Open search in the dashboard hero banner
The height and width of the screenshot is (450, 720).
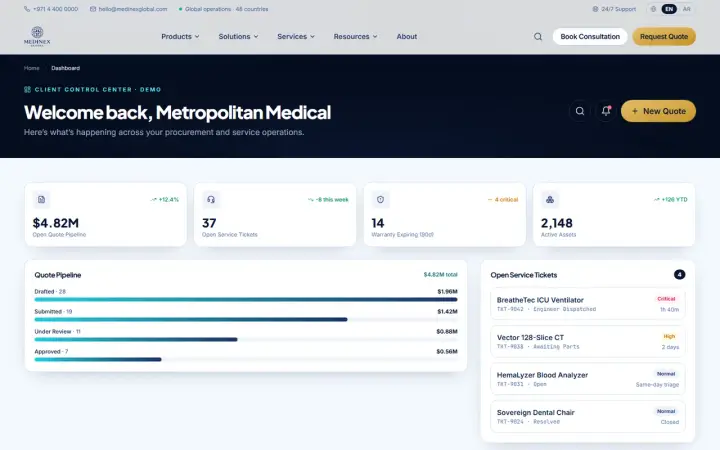click(x=580, y=111)
